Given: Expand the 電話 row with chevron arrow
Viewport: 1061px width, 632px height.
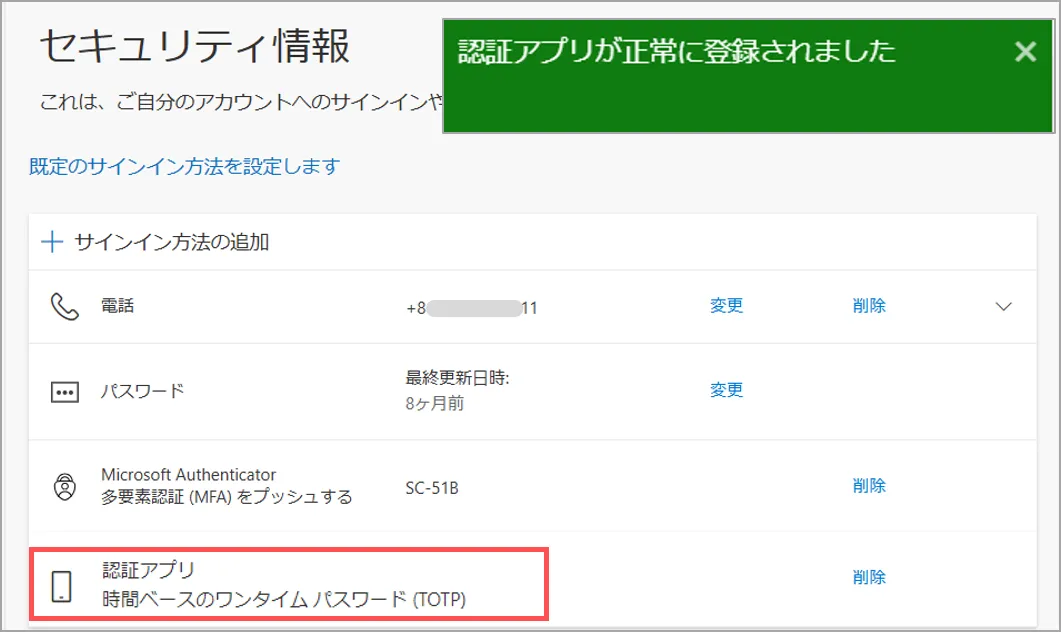Looking at the screenshot, I should click(x=1005, y=307).
